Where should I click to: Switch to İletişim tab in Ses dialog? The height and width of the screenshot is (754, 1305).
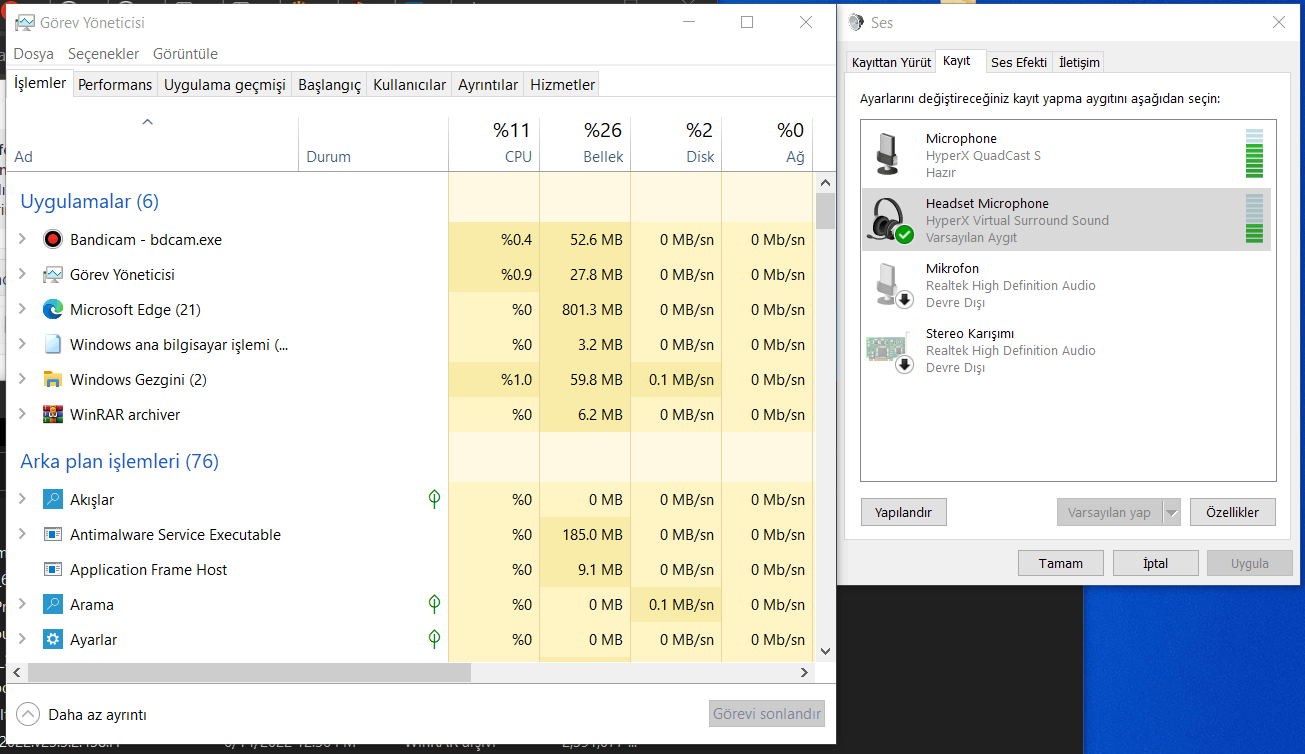point(1079,62)
